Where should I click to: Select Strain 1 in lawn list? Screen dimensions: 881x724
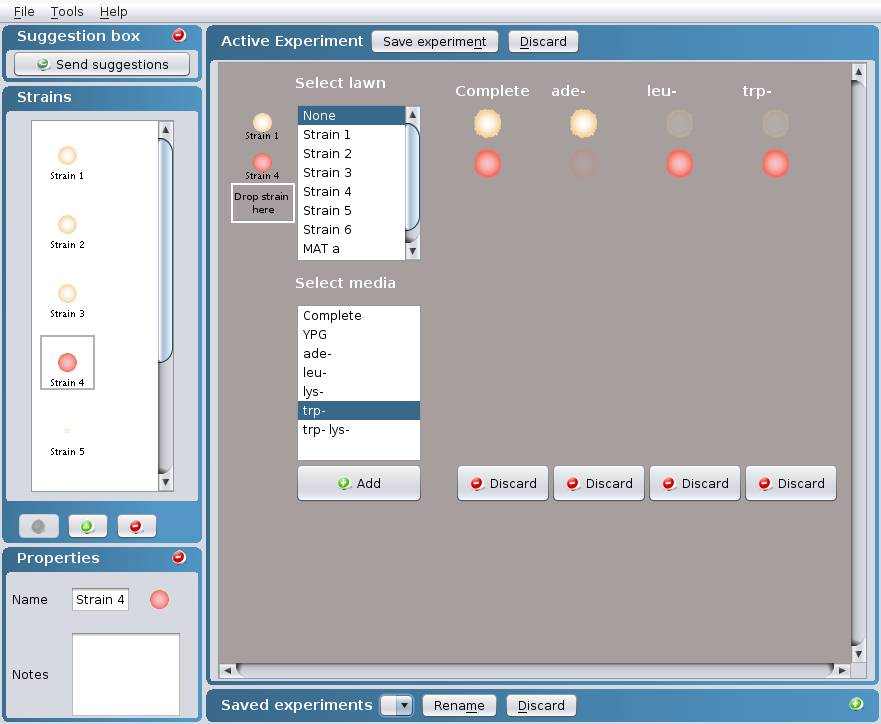(x=351, y=135)
